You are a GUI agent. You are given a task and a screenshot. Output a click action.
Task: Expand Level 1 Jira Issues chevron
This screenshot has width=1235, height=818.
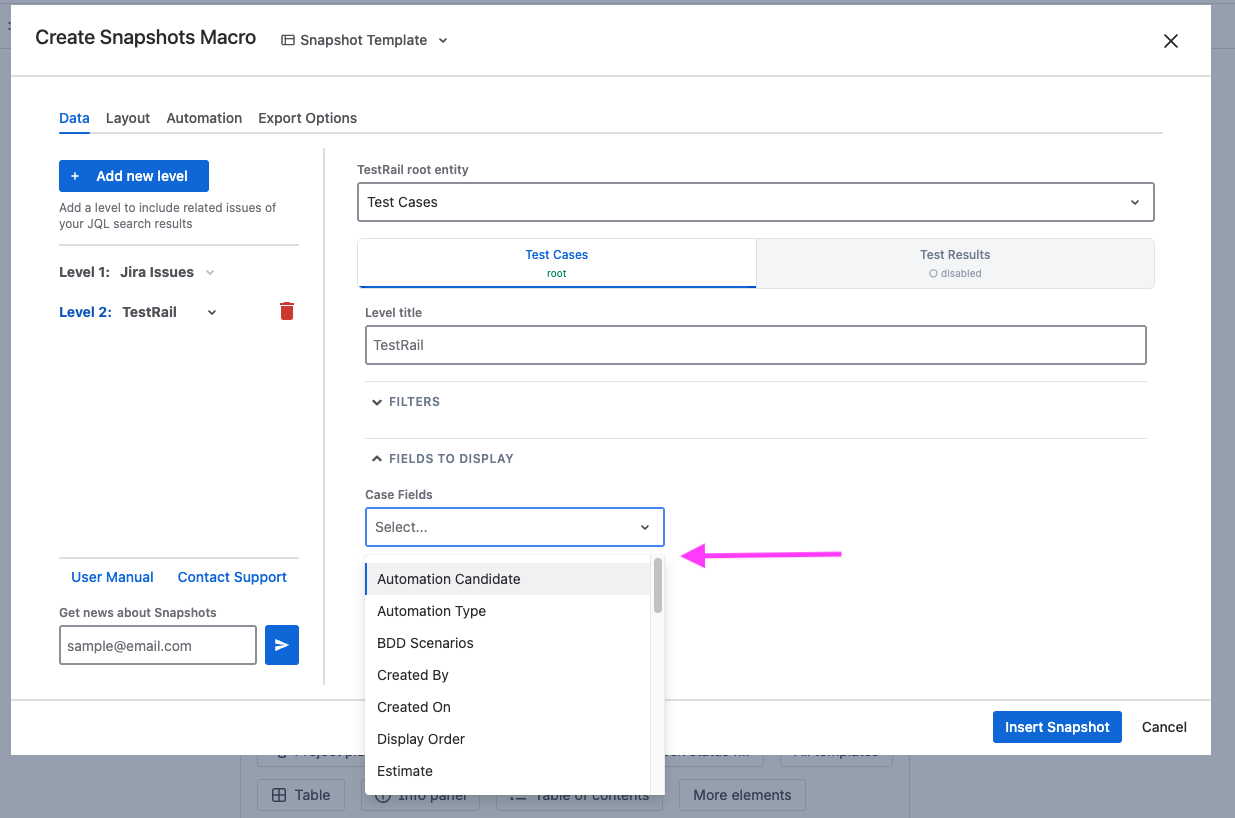tap(210, 272)
